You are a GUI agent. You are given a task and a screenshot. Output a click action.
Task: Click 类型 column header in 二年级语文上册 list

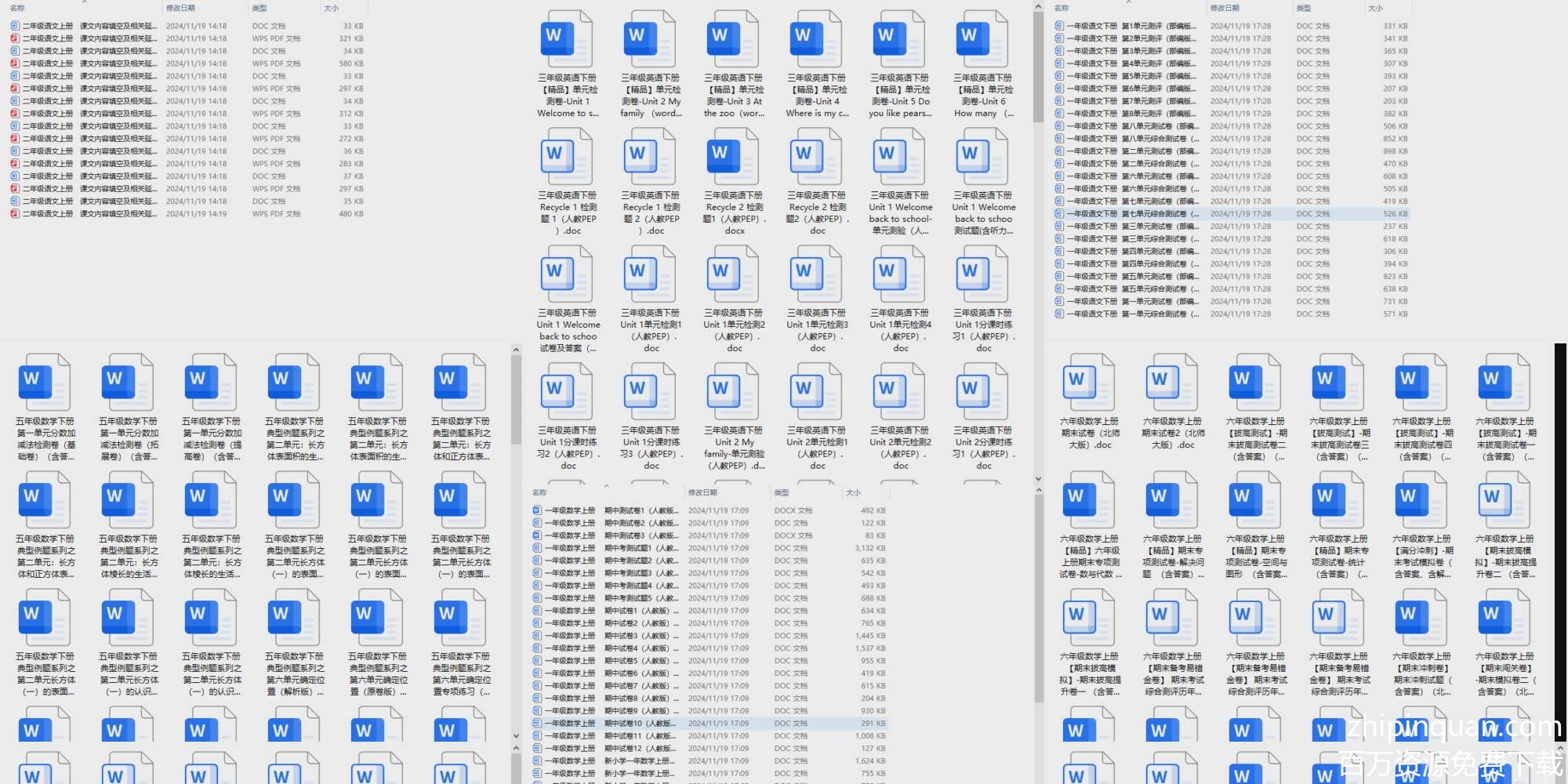[x=260, y=8]
